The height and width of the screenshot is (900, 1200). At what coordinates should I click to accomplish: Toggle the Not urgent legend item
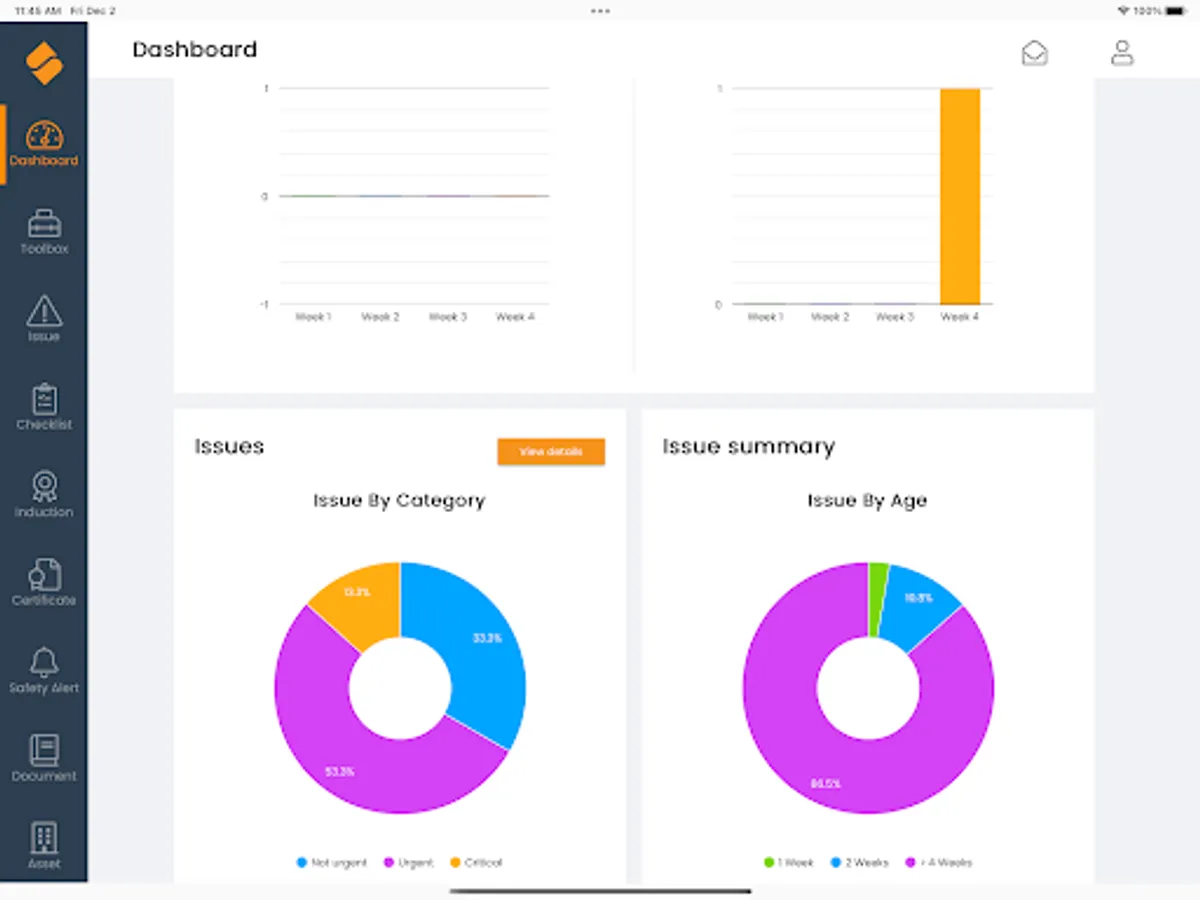332,862
